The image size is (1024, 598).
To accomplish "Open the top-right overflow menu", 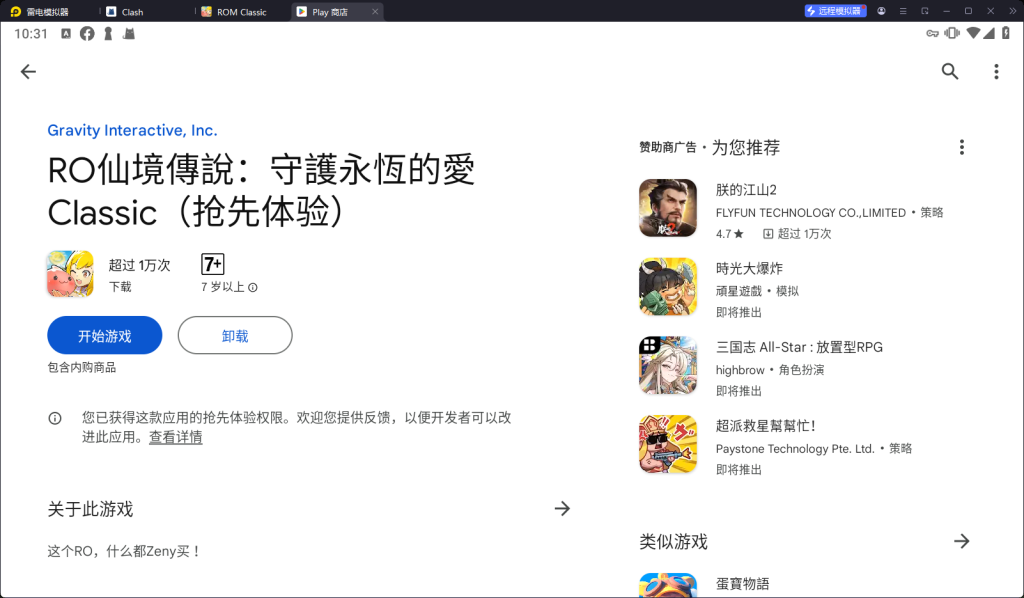I will [996, 72].
